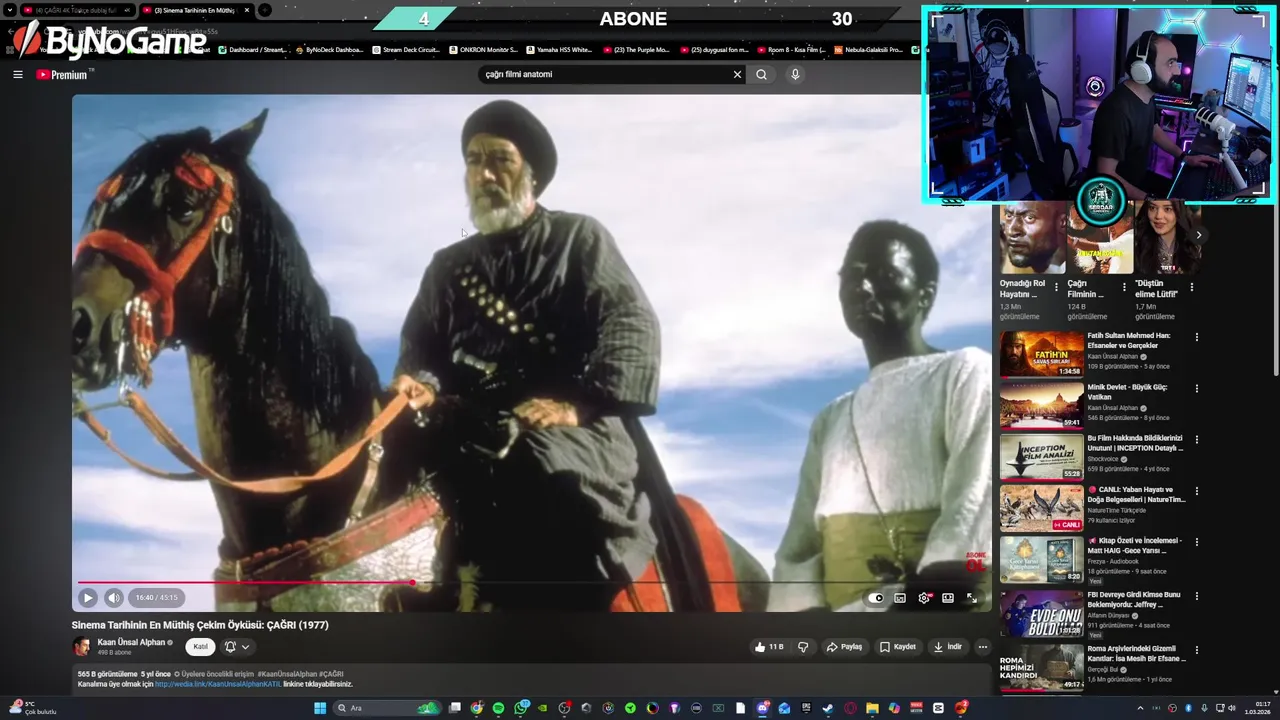Clear the search box text

pyautogui.click(x=737, y=74)
